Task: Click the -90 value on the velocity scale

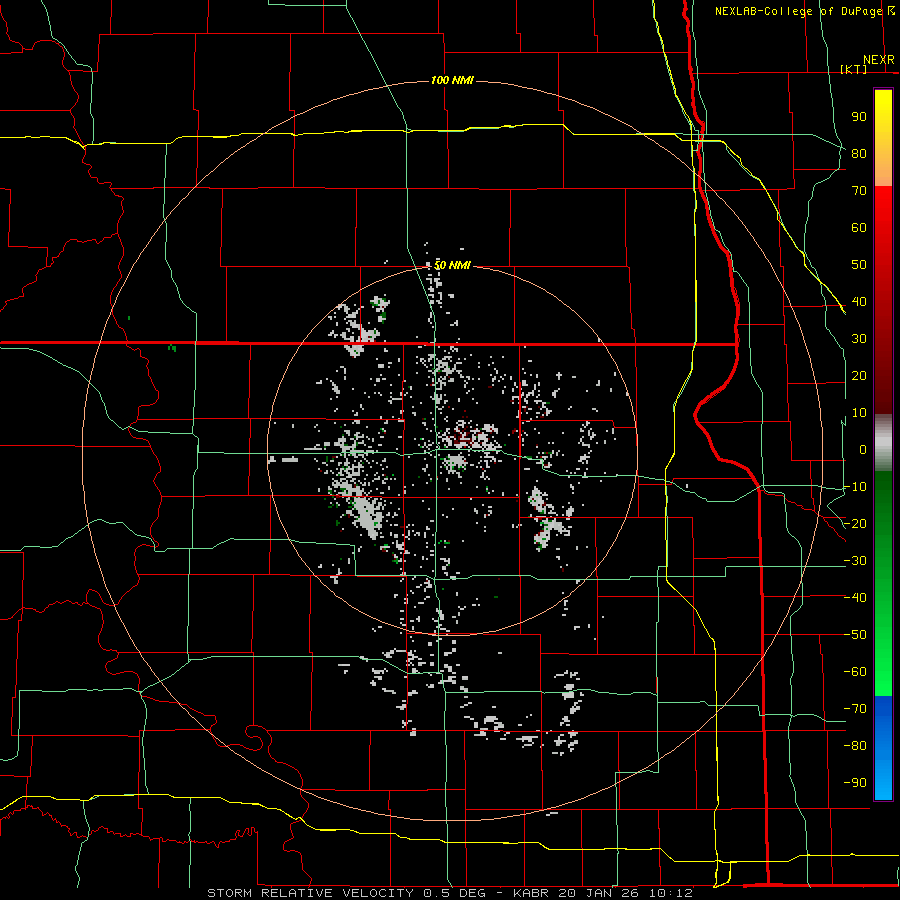Action: pos(855,783)
